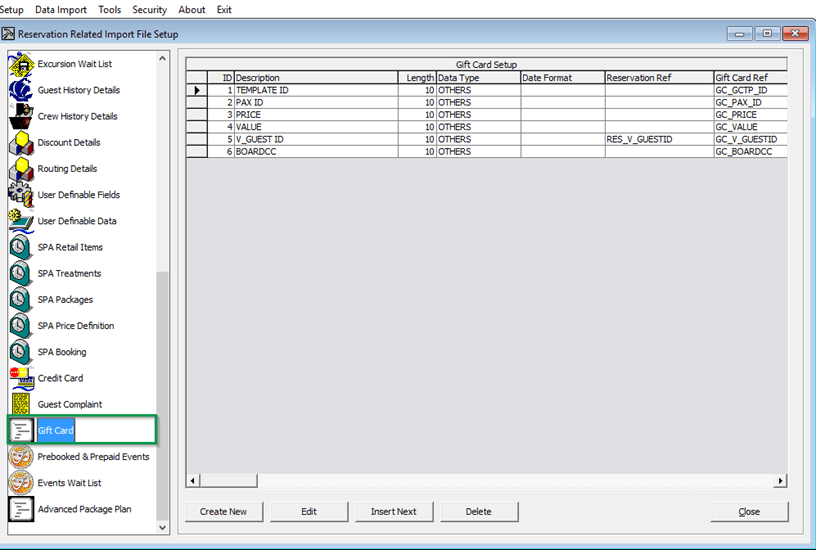The image size is (816, 550).
Task: Select the Guest History Details label
Action: [x=79, y=90]
